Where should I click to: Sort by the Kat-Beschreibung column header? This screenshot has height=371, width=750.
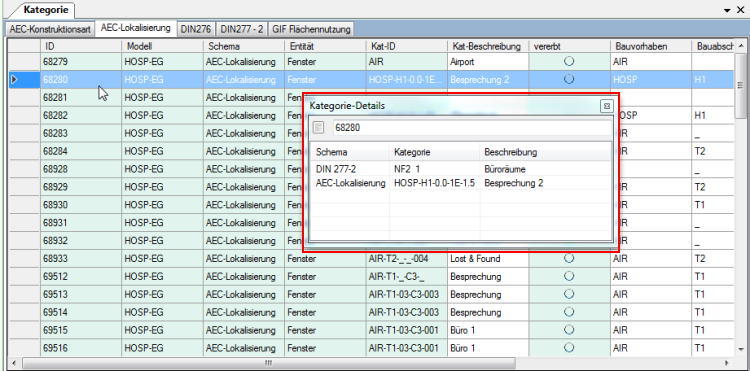point(488,46)
